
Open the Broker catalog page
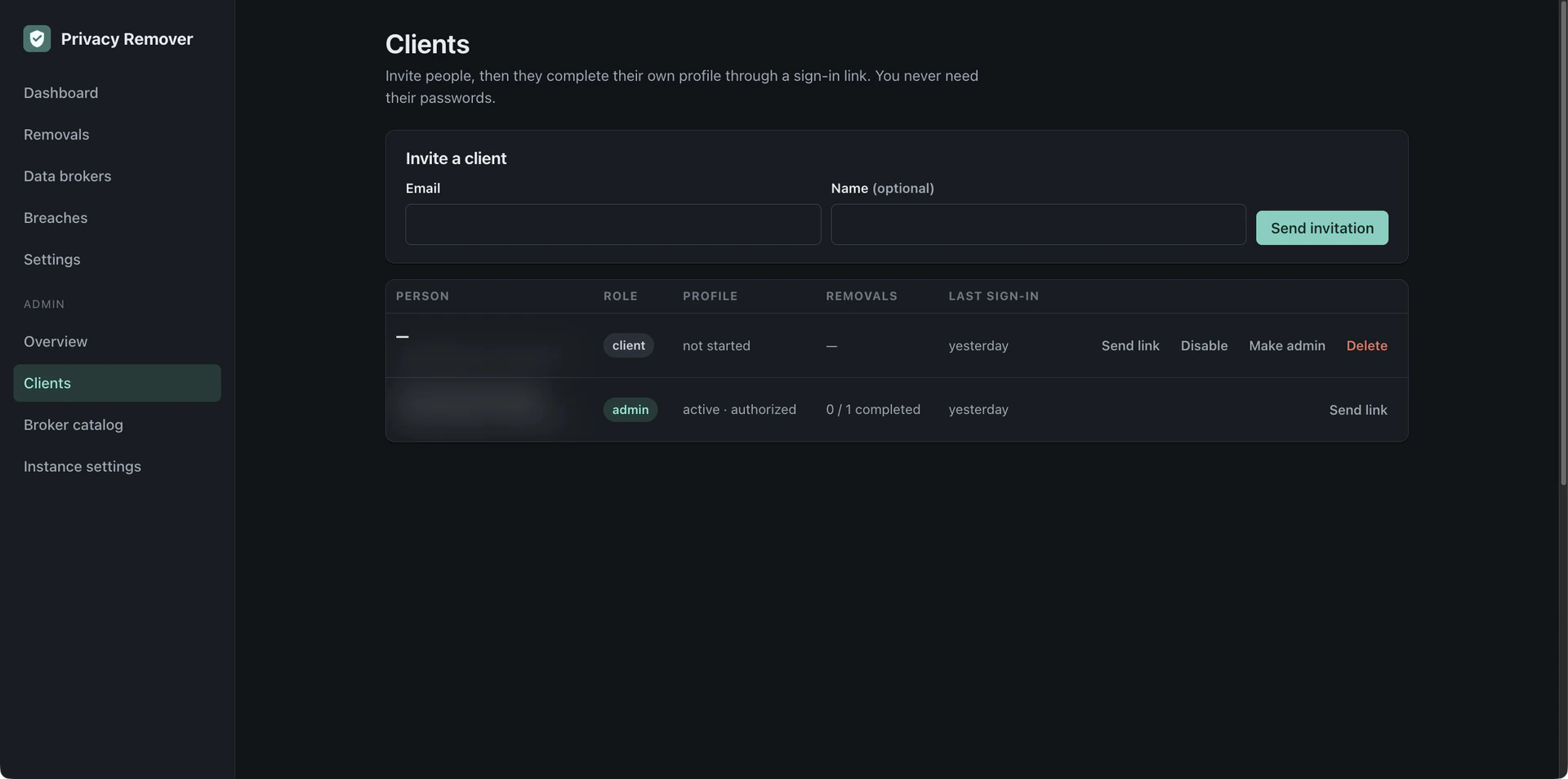coord(73,425)
